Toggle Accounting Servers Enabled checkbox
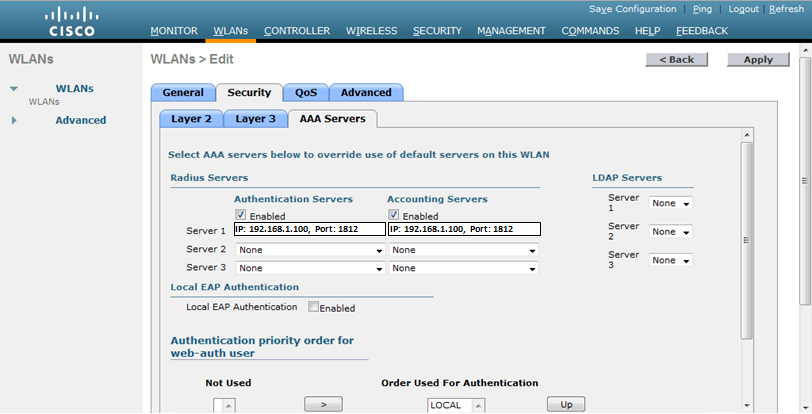 [x=393, y=215]
